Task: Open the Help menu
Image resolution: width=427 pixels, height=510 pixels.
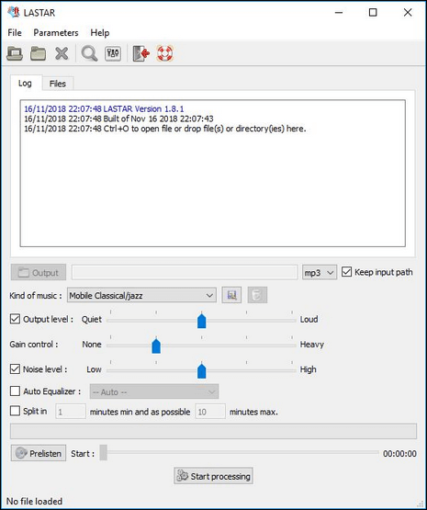Action: click(x=100, y=33)
